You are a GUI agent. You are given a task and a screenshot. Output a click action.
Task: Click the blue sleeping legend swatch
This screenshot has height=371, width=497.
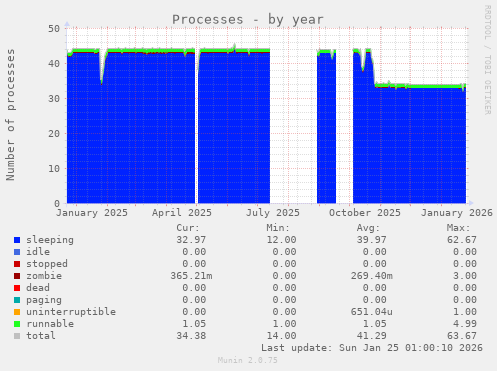click(17, 240)
